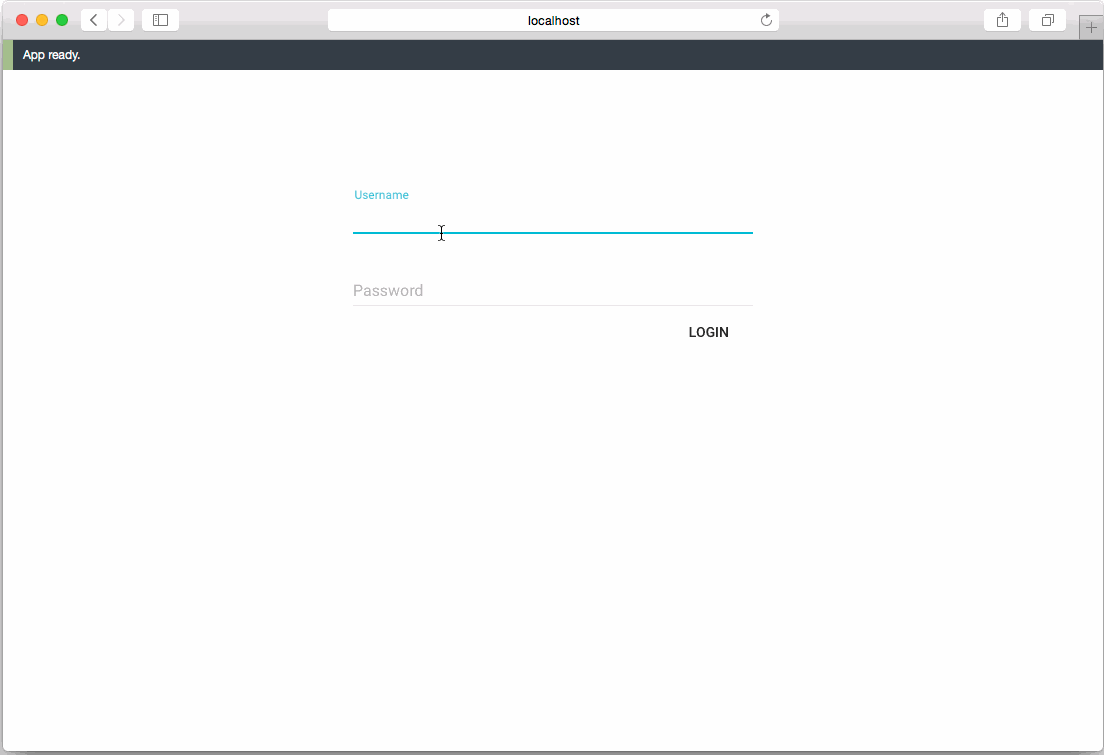Click the 'App ready.' status message

[51, 55]
